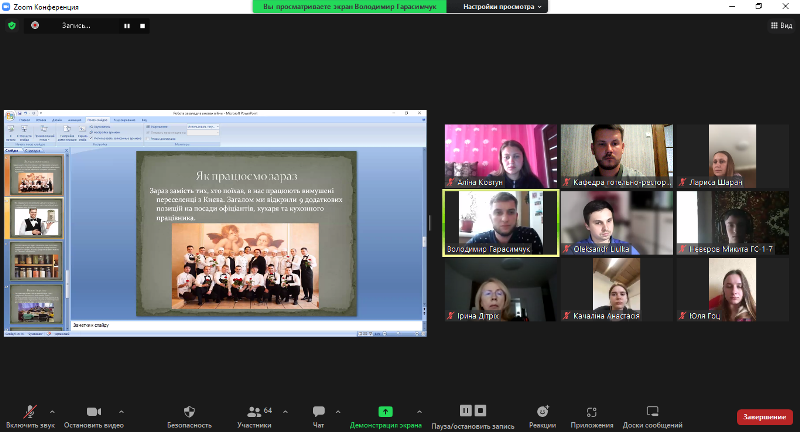The width and height of the screenshot is (800, 432).
Task: Expand the arrow beside Чат
Action: point(338,412)
